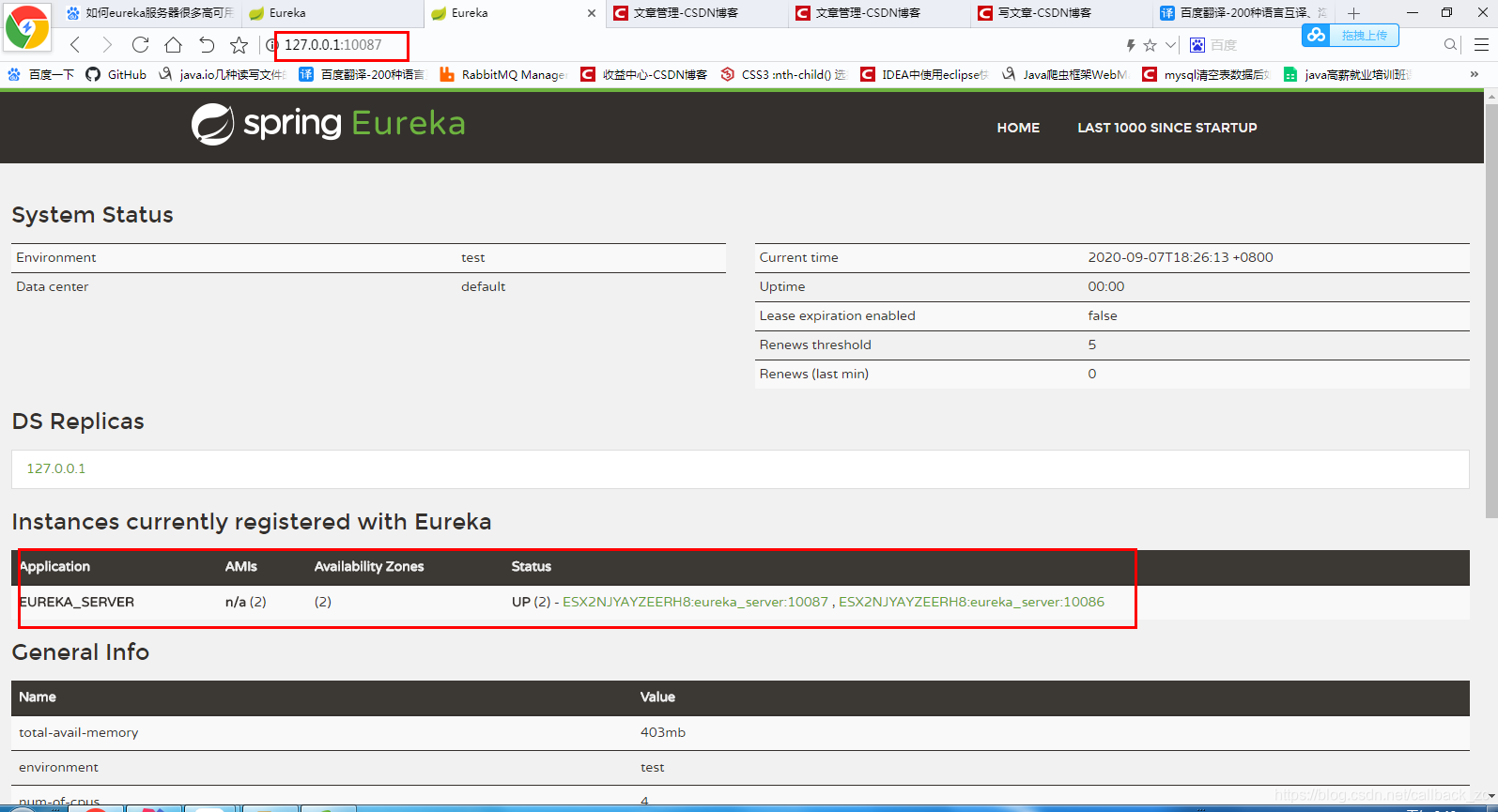Open CSS3 :nth-child() bookmark
1498x812 pixels.
coord(783,74)
